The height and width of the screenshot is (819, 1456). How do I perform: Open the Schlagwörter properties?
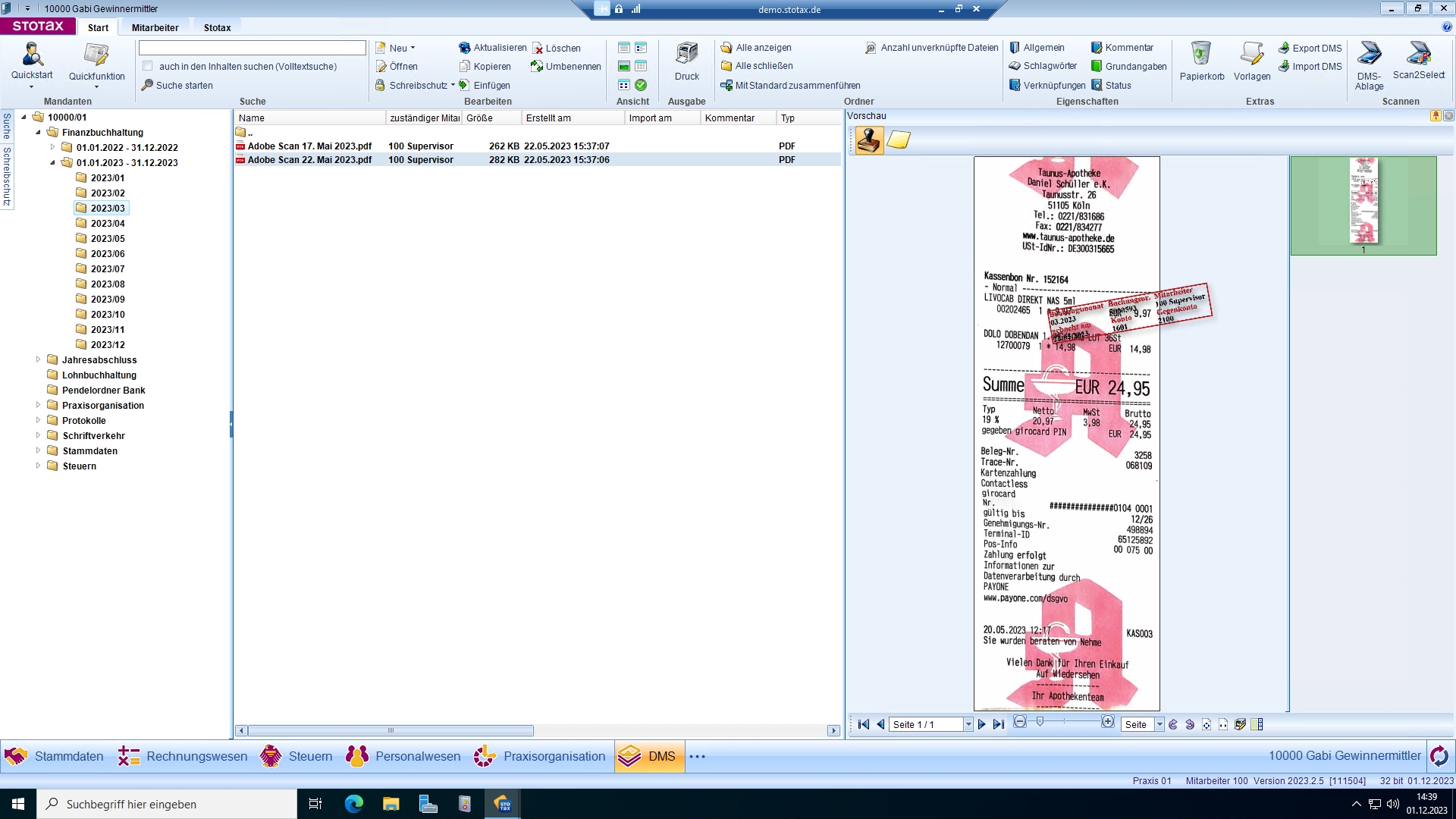1043,67
